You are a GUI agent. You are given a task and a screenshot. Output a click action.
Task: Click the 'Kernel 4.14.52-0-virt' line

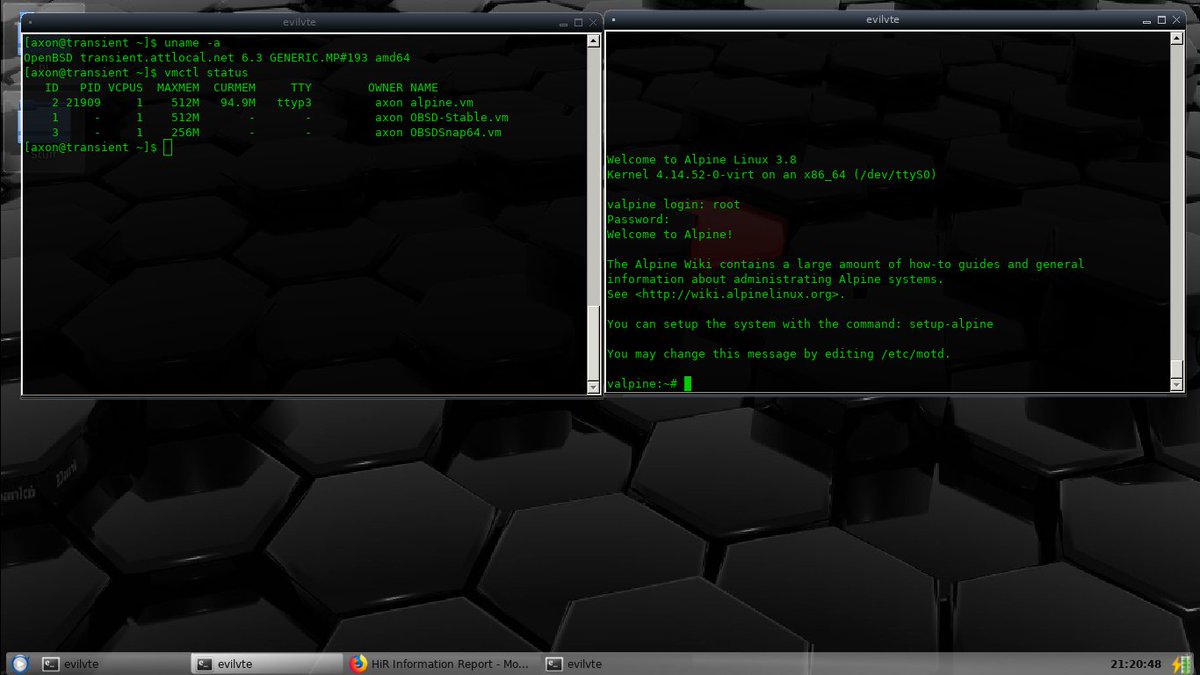tap(772, 175)
